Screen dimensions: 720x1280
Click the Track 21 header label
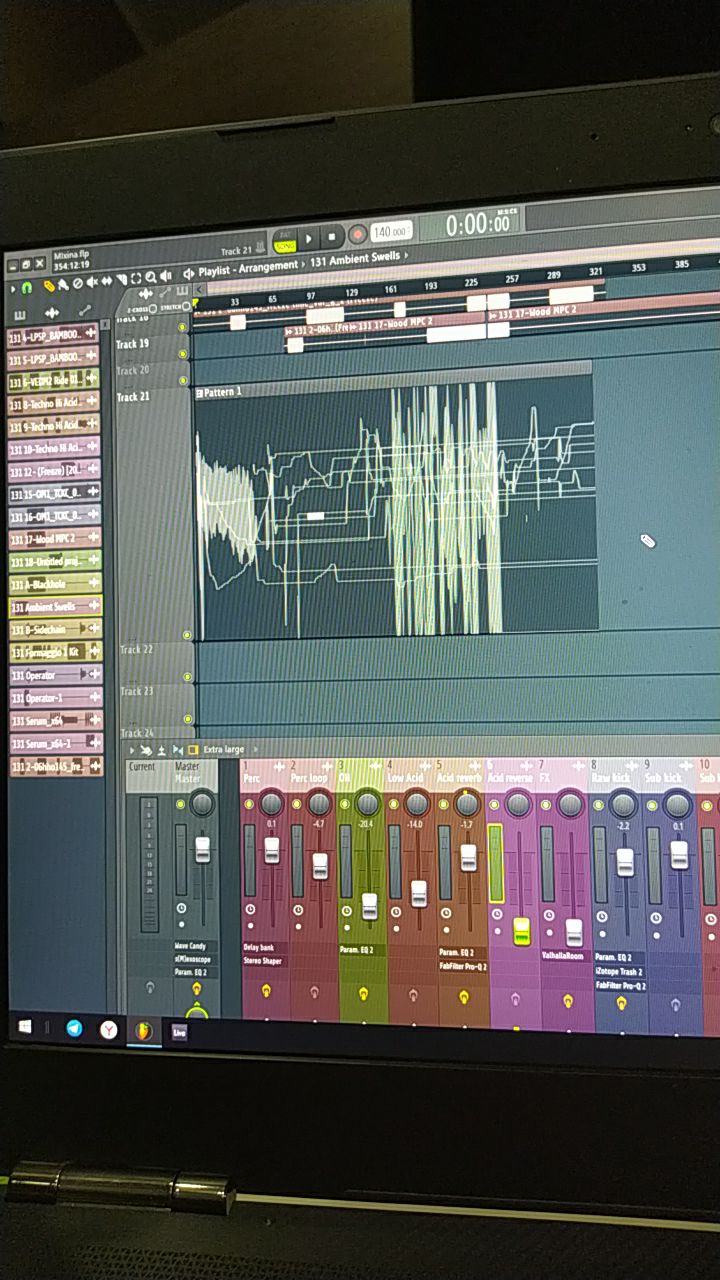coord(134,397)
